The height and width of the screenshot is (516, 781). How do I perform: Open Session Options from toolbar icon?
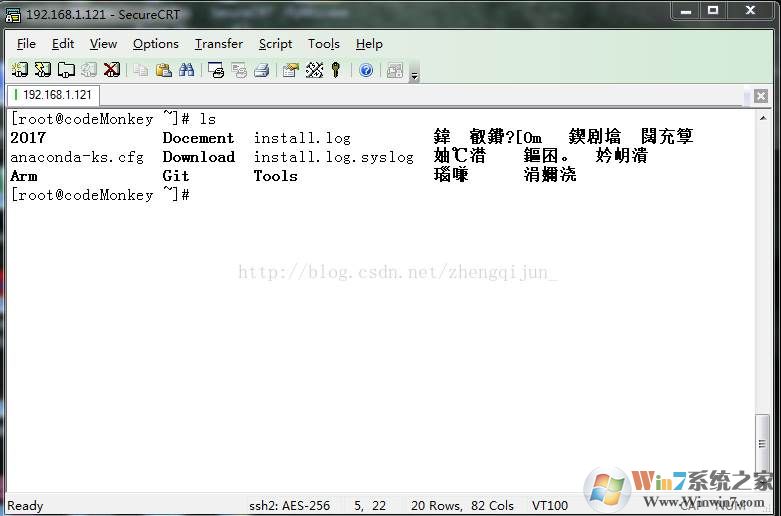click(291, 70)
